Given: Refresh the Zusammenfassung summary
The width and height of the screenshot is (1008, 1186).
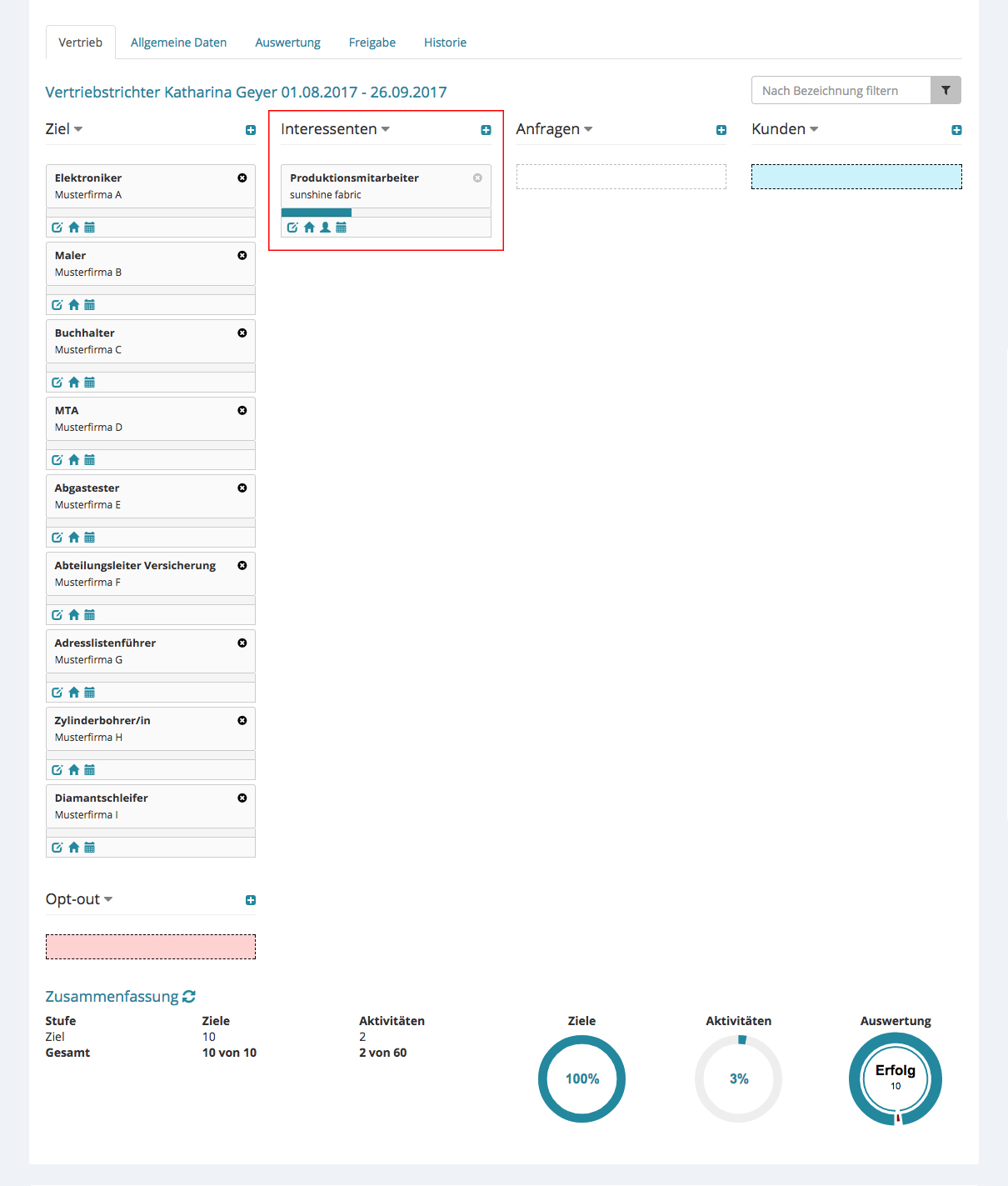Looking at the screenshot, I should [189, 997].
